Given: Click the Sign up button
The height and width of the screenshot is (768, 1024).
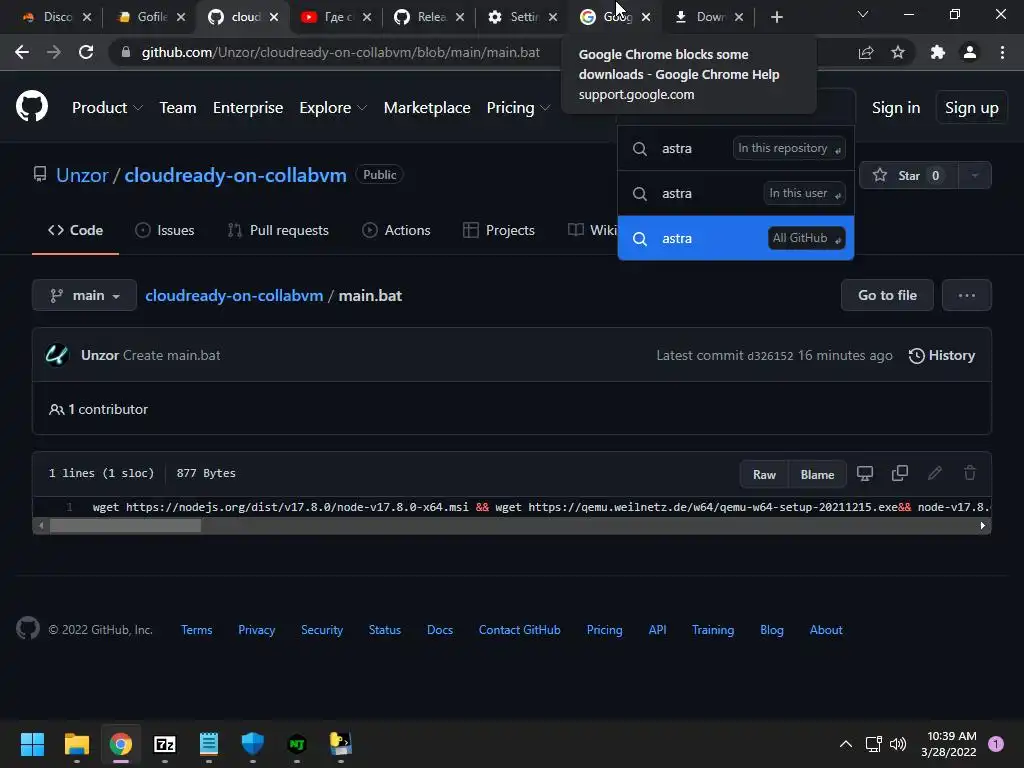Looking at the screenshot, I should 972,108.
